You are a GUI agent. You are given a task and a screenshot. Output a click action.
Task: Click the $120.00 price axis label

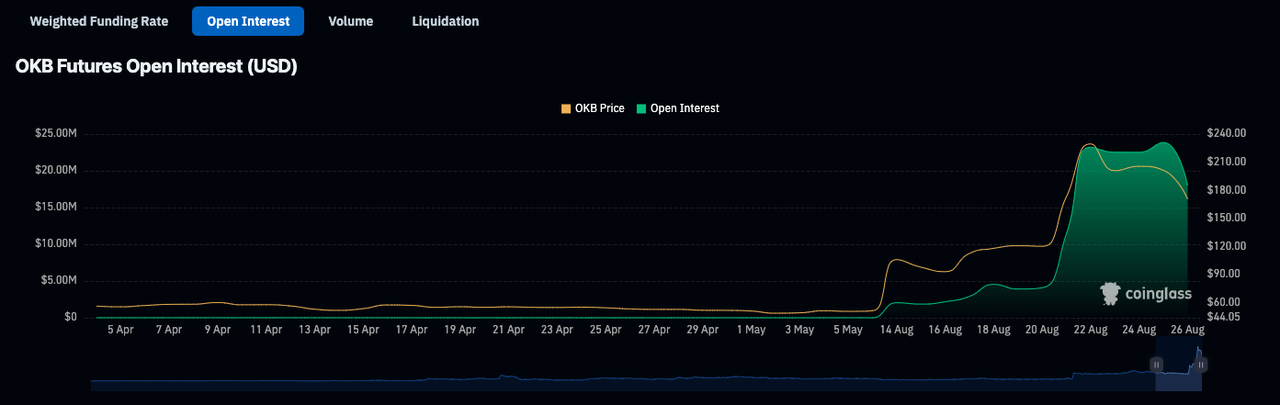pos(1225,245)
